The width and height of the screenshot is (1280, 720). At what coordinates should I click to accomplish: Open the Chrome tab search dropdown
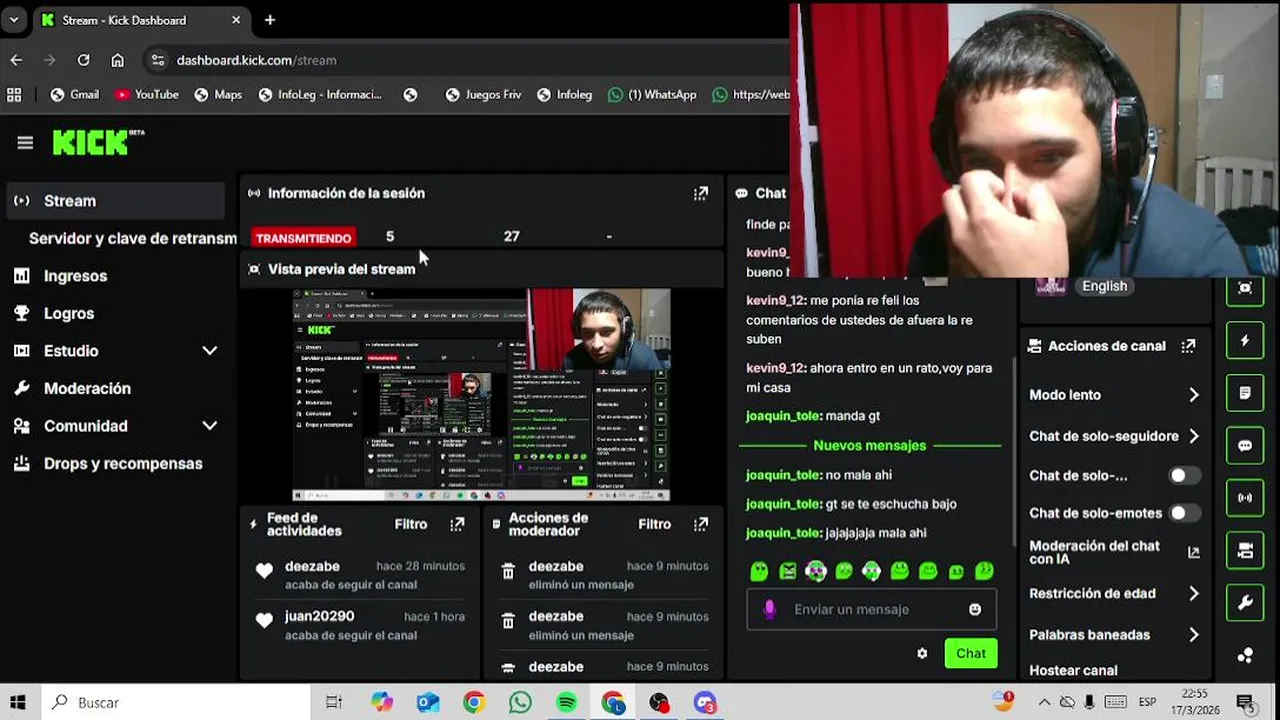[14, 20]
